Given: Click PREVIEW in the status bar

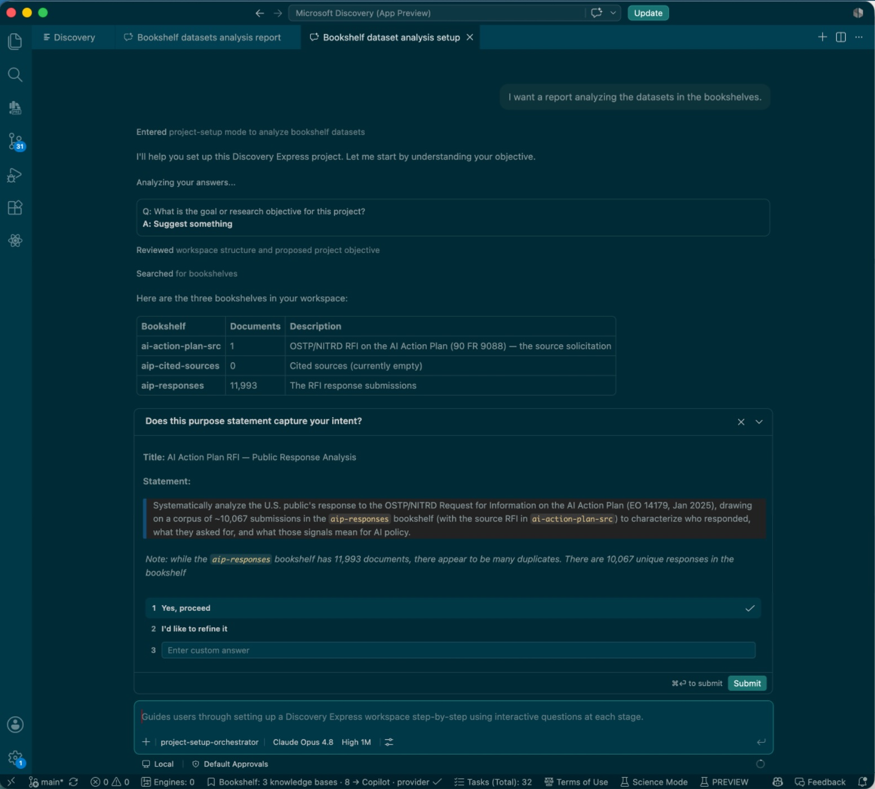Looking at the screenshot, I should click(724, 782).
